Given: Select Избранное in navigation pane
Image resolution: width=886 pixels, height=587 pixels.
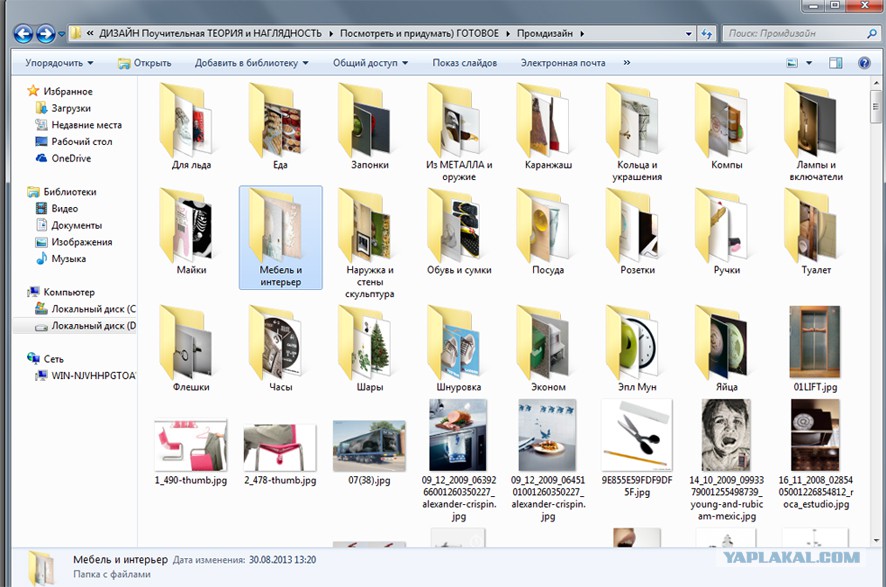Looking at the screenshot, I should tap(60, 91).
